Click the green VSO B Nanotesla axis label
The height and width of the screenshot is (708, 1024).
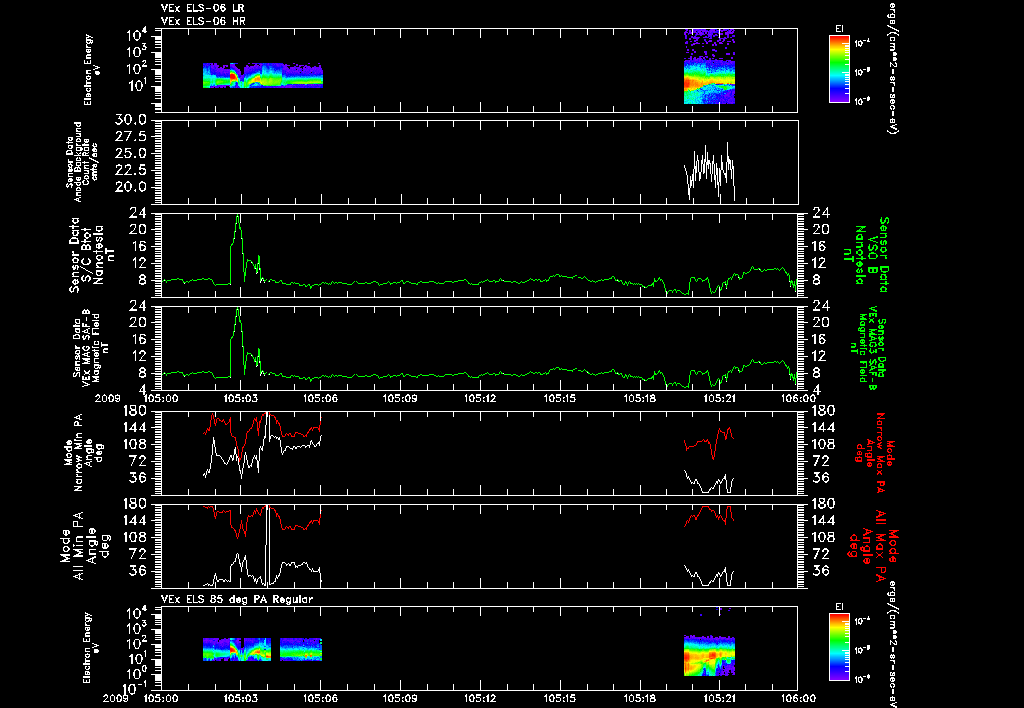coord(872,255)
